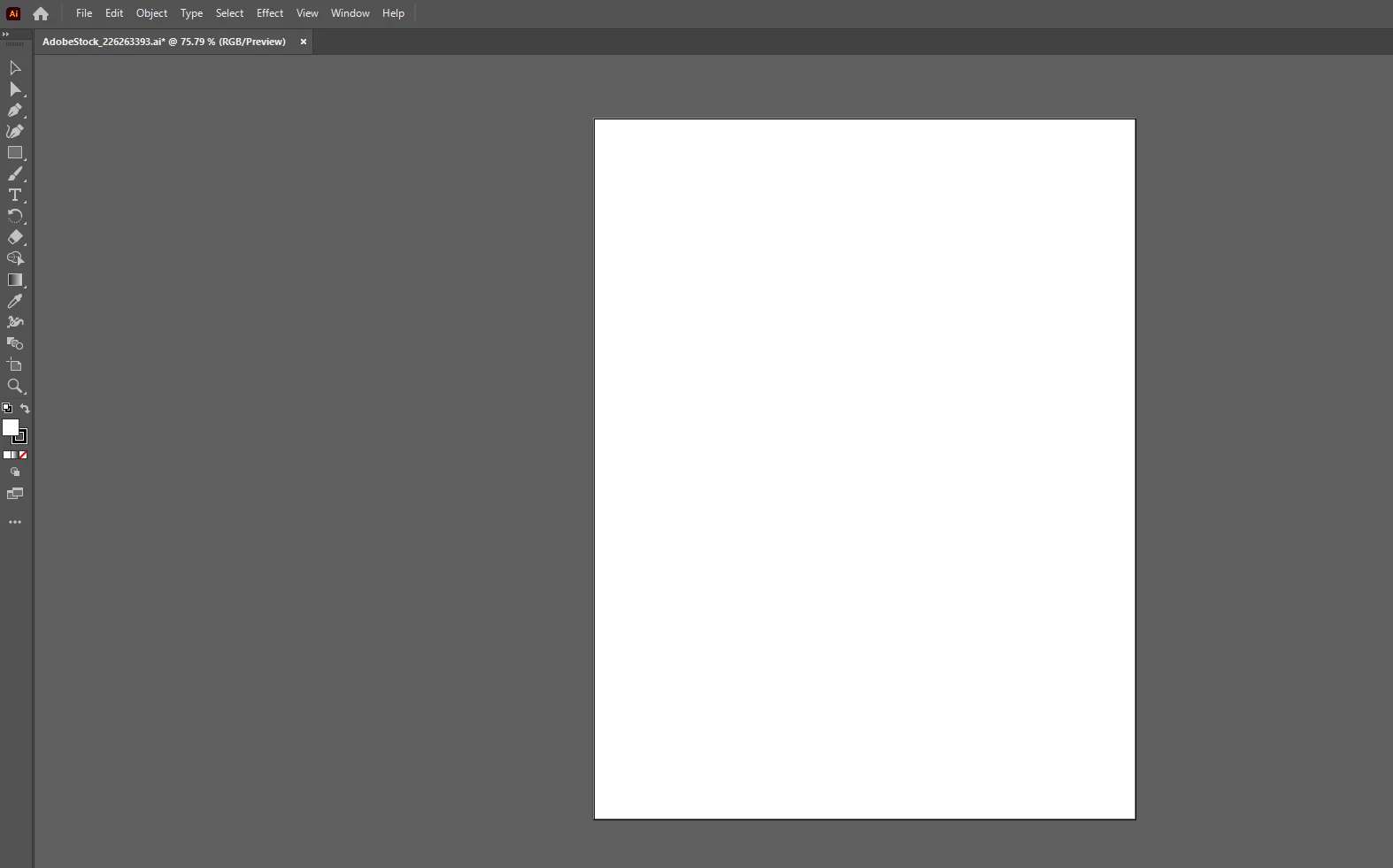Select the Symbol Sprayer tool
The height and width of the screenshot is (868, 1393).
(15, 323)
